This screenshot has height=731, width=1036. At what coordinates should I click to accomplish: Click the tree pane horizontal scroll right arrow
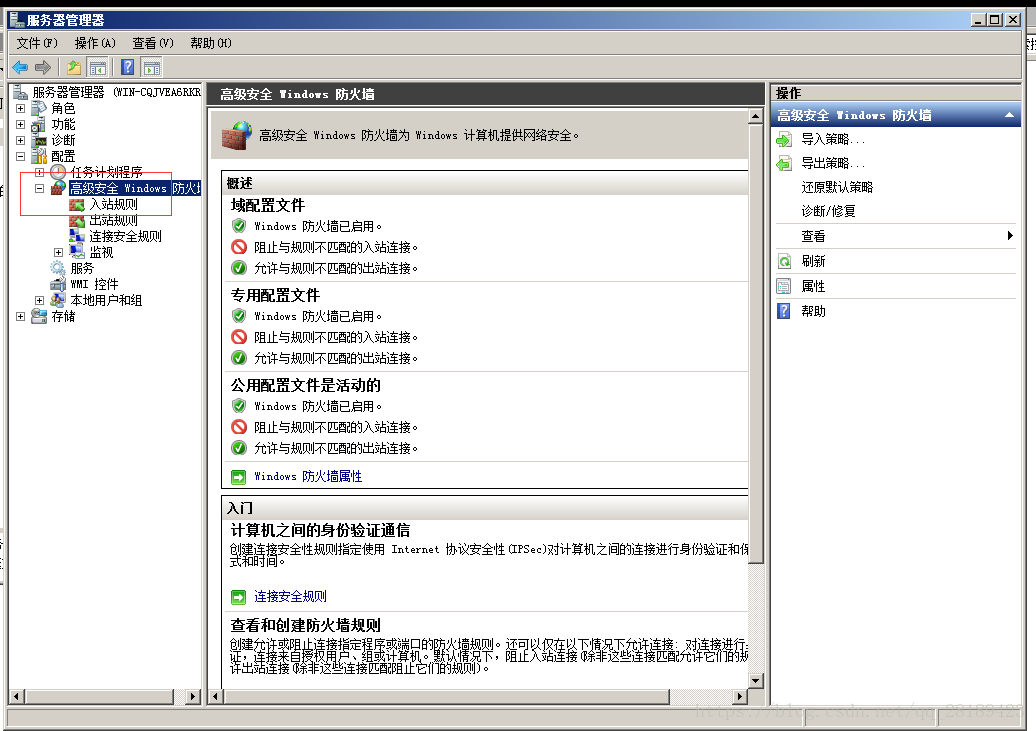193,696
